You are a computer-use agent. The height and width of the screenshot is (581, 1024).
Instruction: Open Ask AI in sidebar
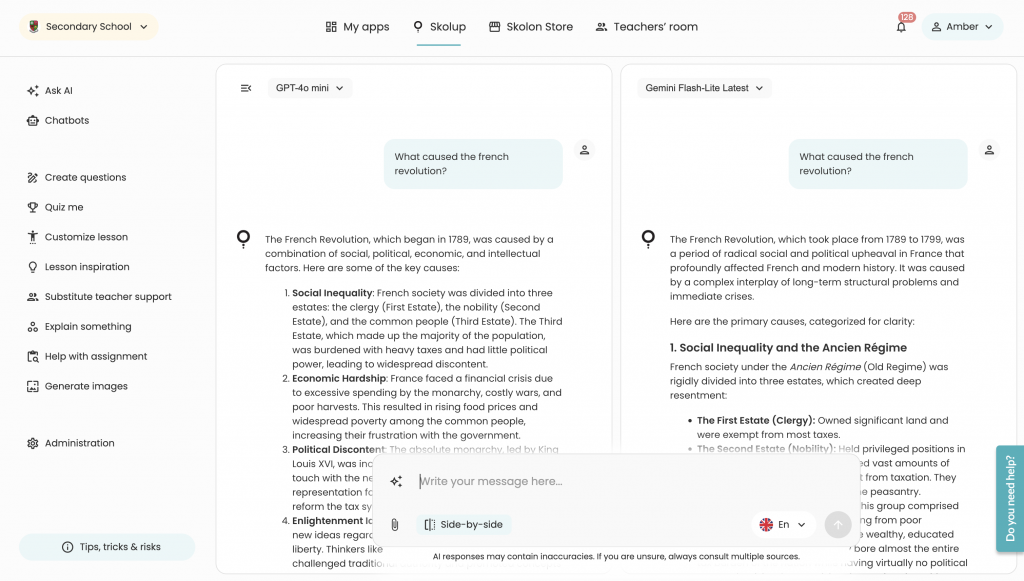pyautogui.click(x=58, y=91)
